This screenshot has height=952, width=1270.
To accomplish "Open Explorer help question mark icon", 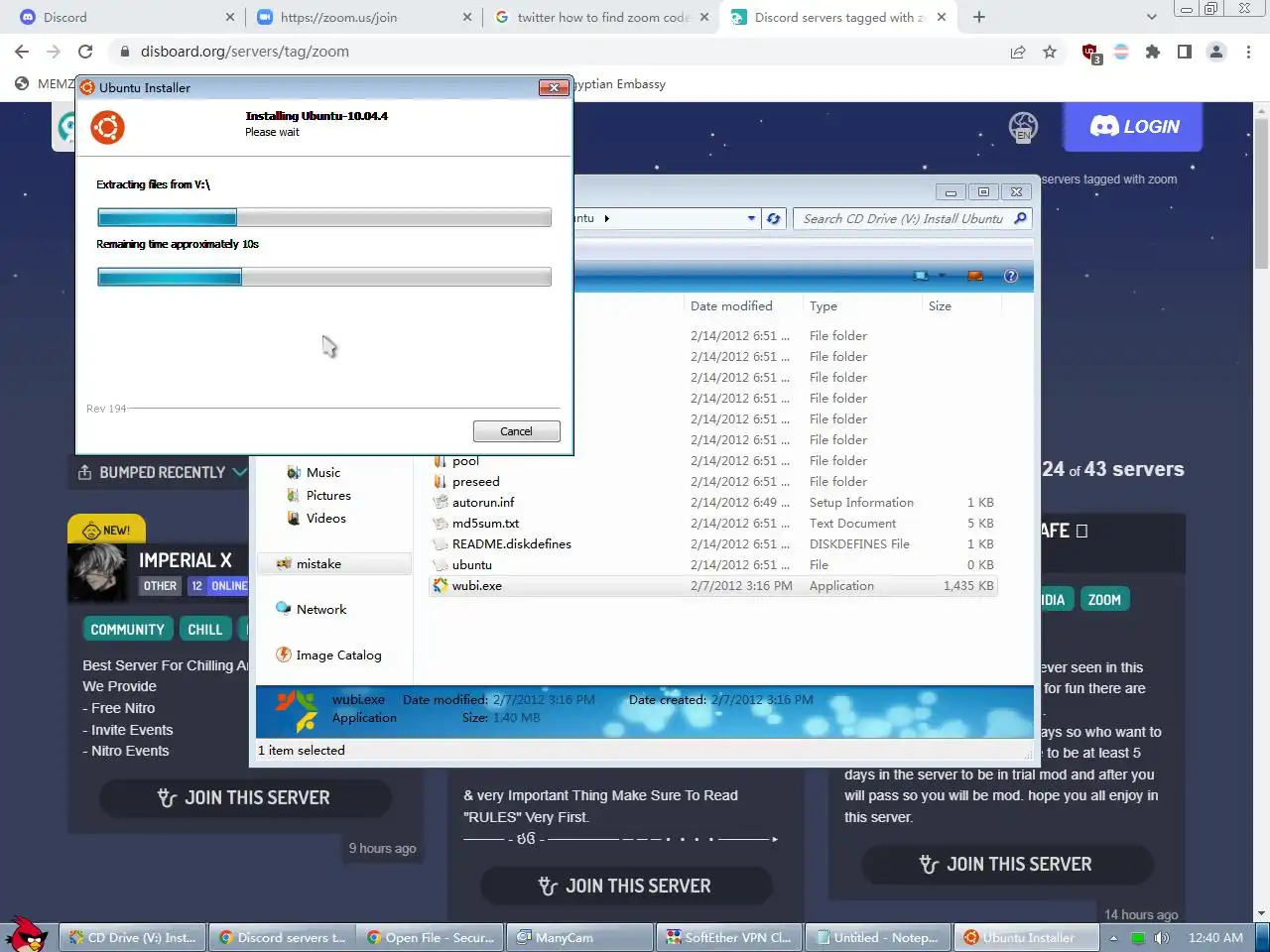I will coord(1011,276).
